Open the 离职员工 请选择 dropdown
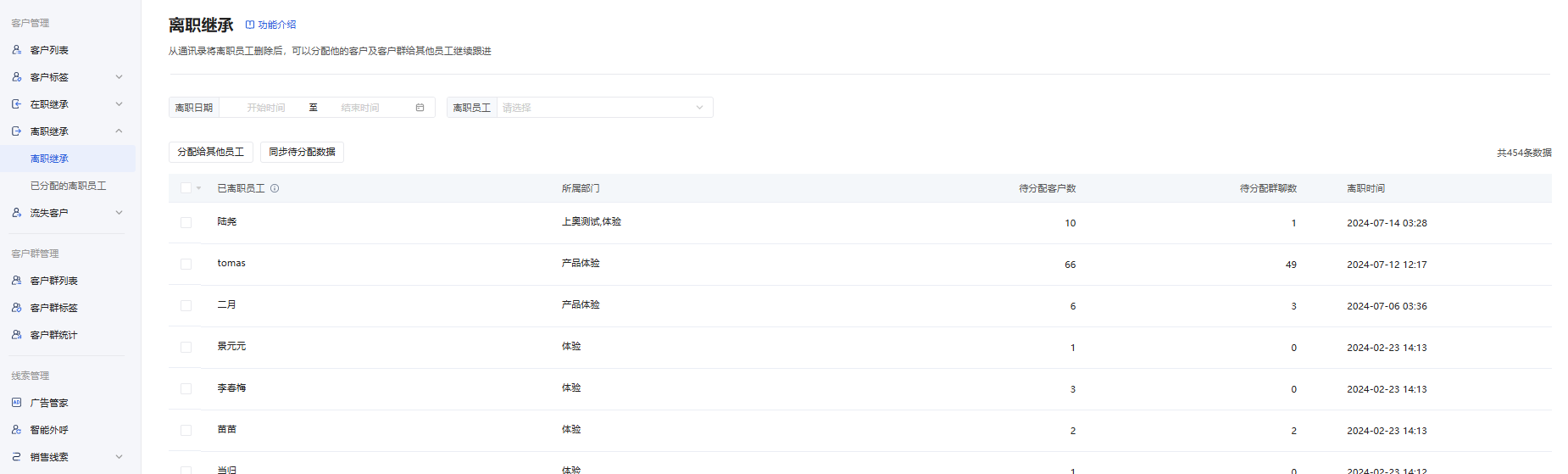1568x474 pixels. click(x=604, y=108)
